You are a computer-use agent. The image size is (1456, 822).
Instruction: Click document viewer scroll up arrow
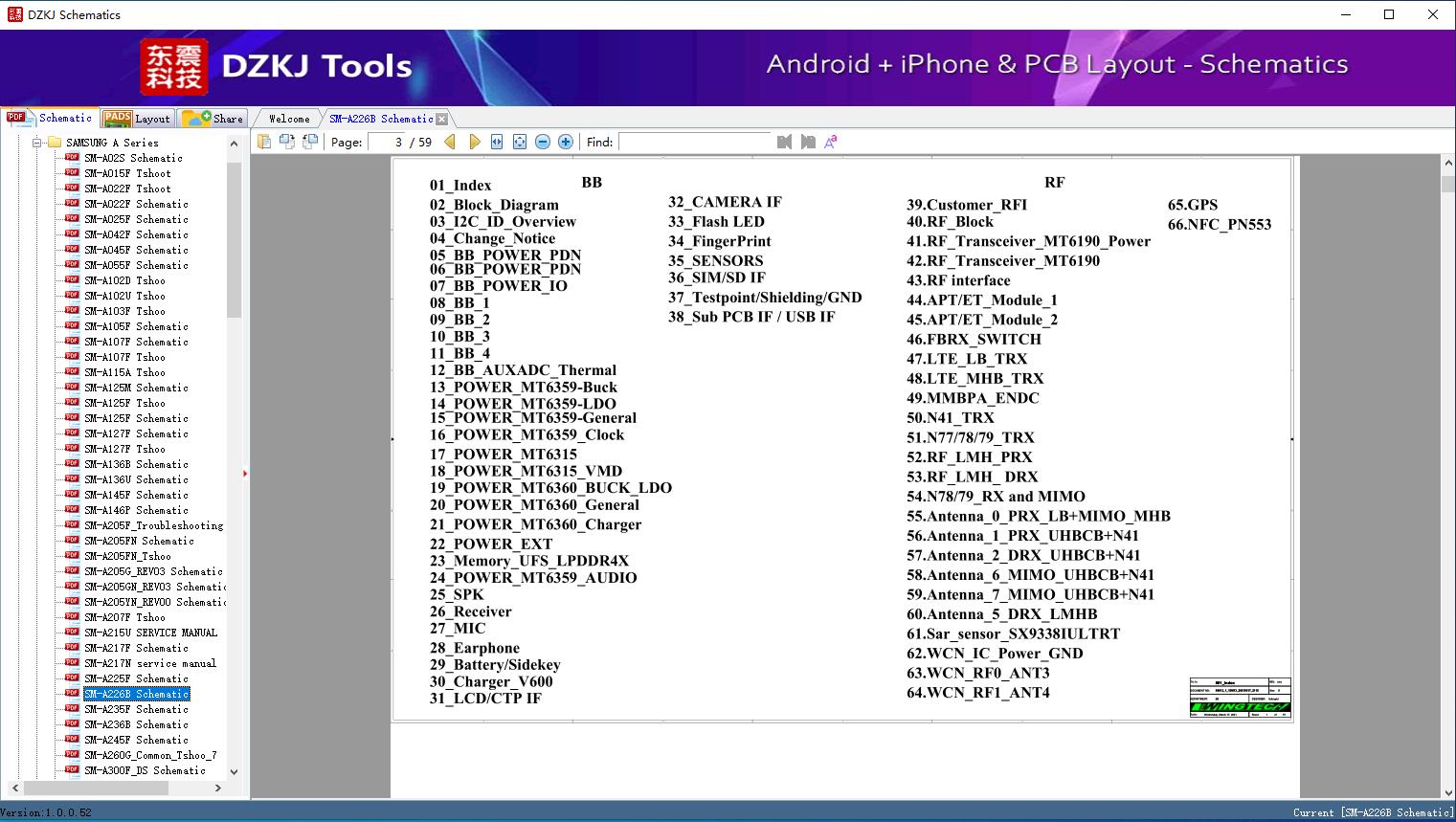(x=1448, y=164)
